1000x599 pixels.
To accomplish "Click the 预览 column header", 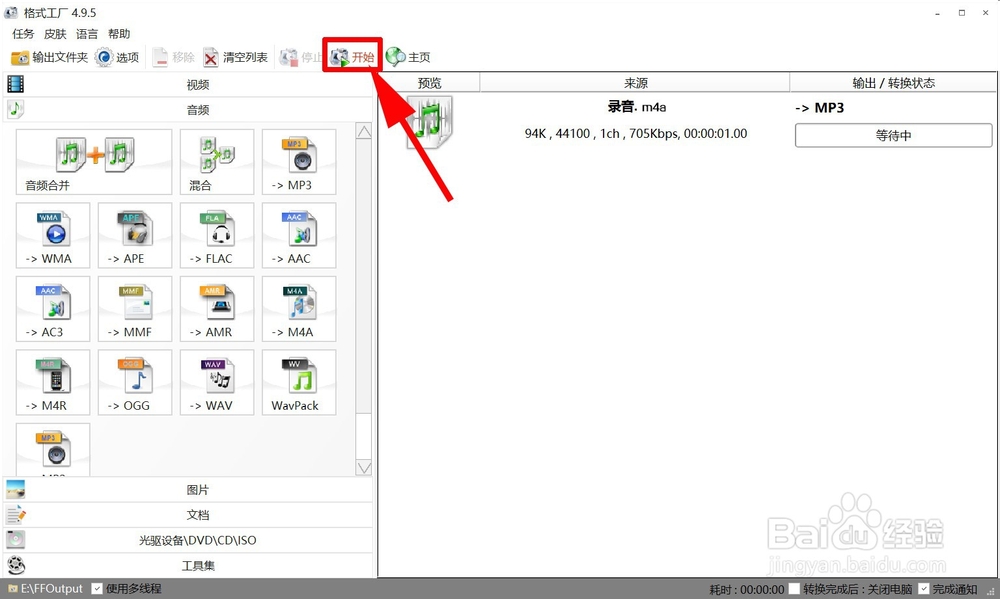I will coord(429,83).
